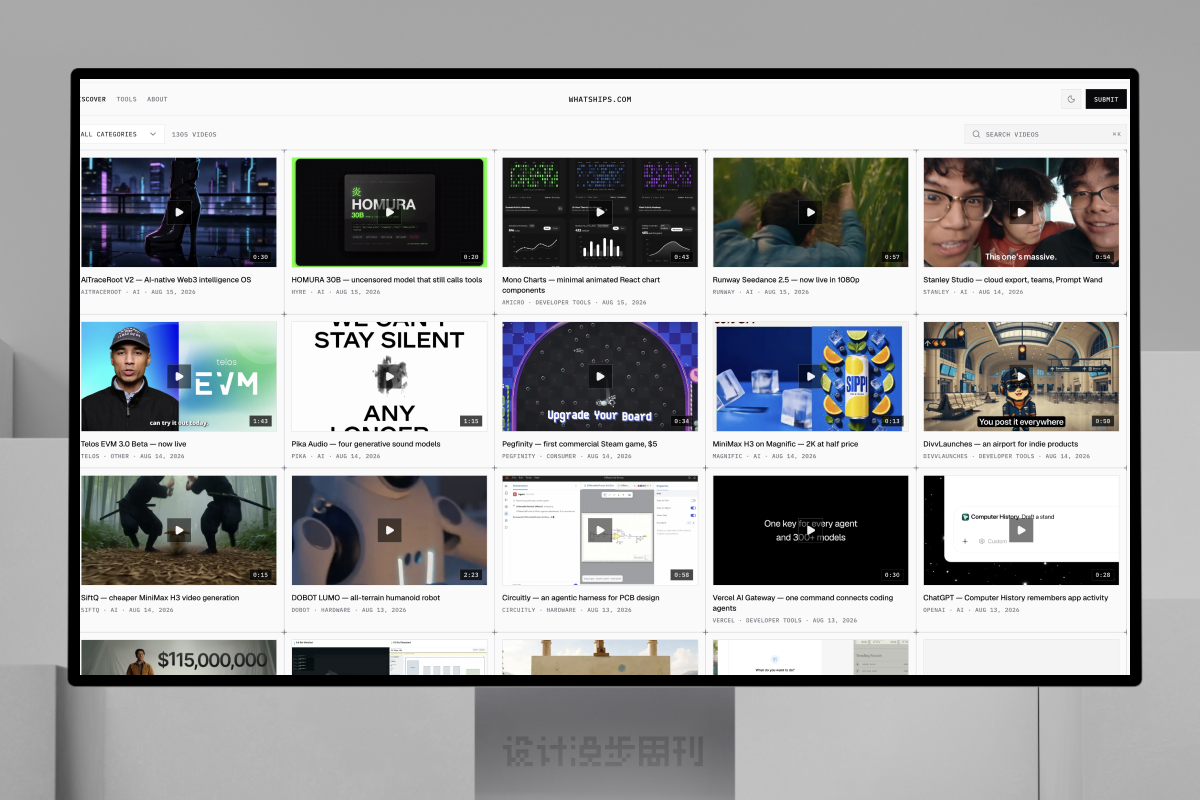Open Stanley Studio title link

[x=1013, y=280]
